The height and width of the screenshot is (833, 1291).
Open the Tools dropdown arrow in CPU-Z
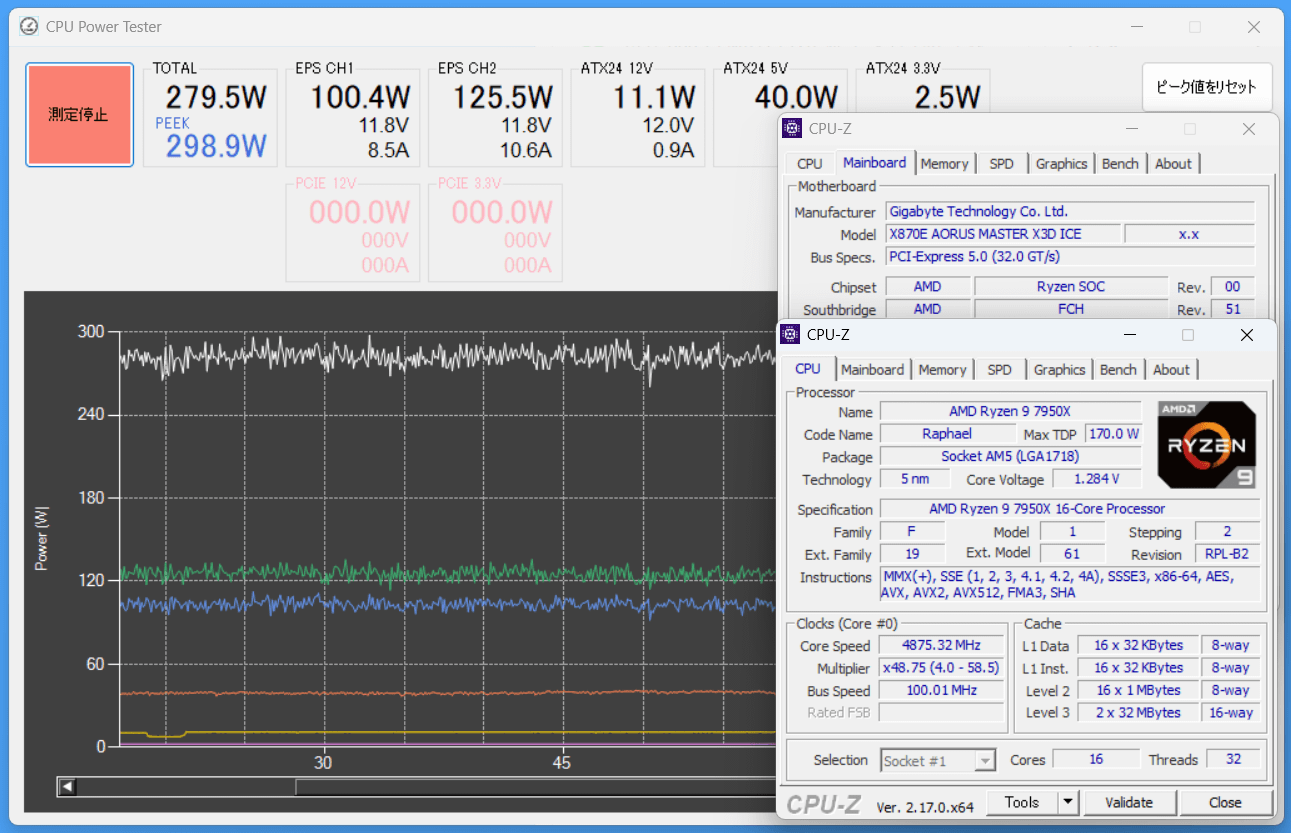[x=1068, y=802]
